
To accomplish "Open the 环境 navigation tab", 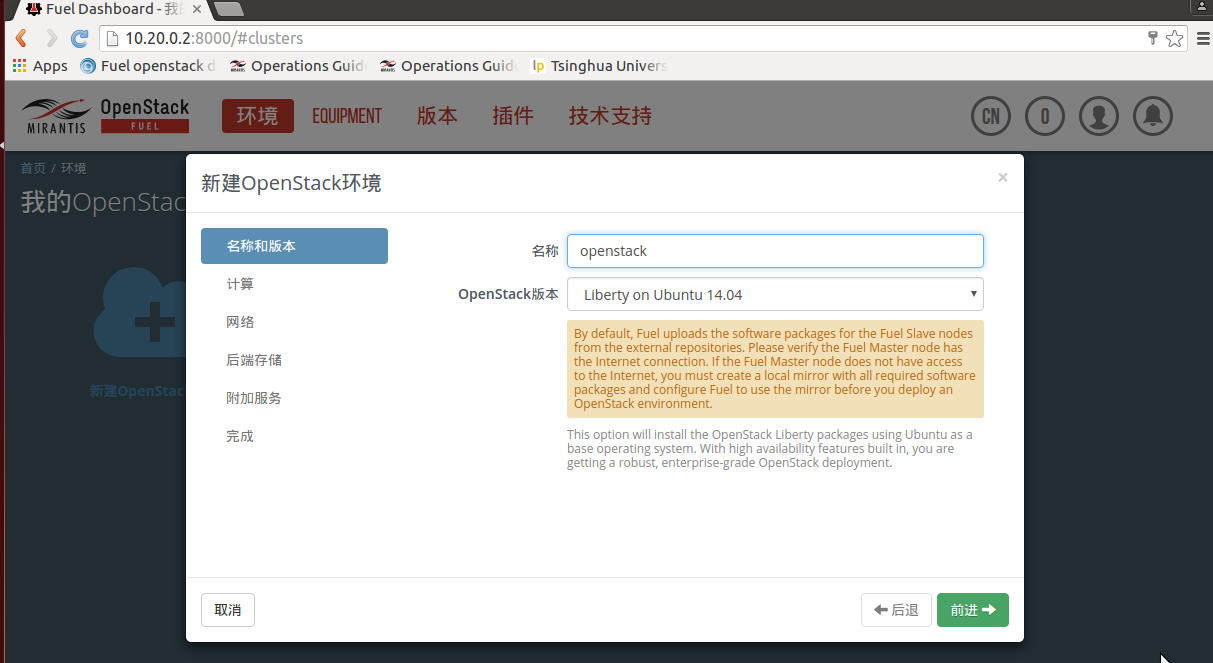I will (258, 116).
